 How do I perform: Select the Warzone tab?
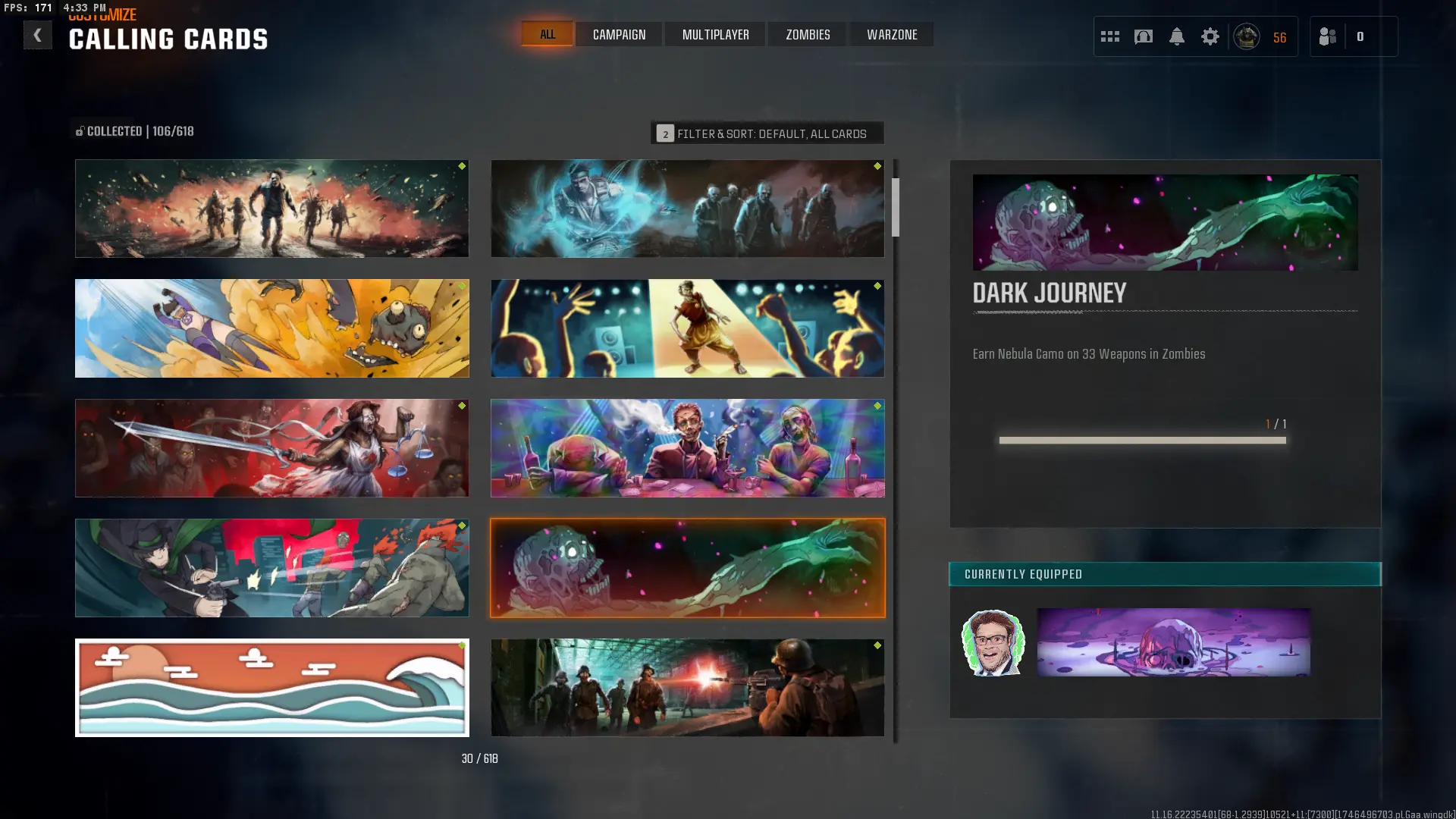(x=892, y=35)
